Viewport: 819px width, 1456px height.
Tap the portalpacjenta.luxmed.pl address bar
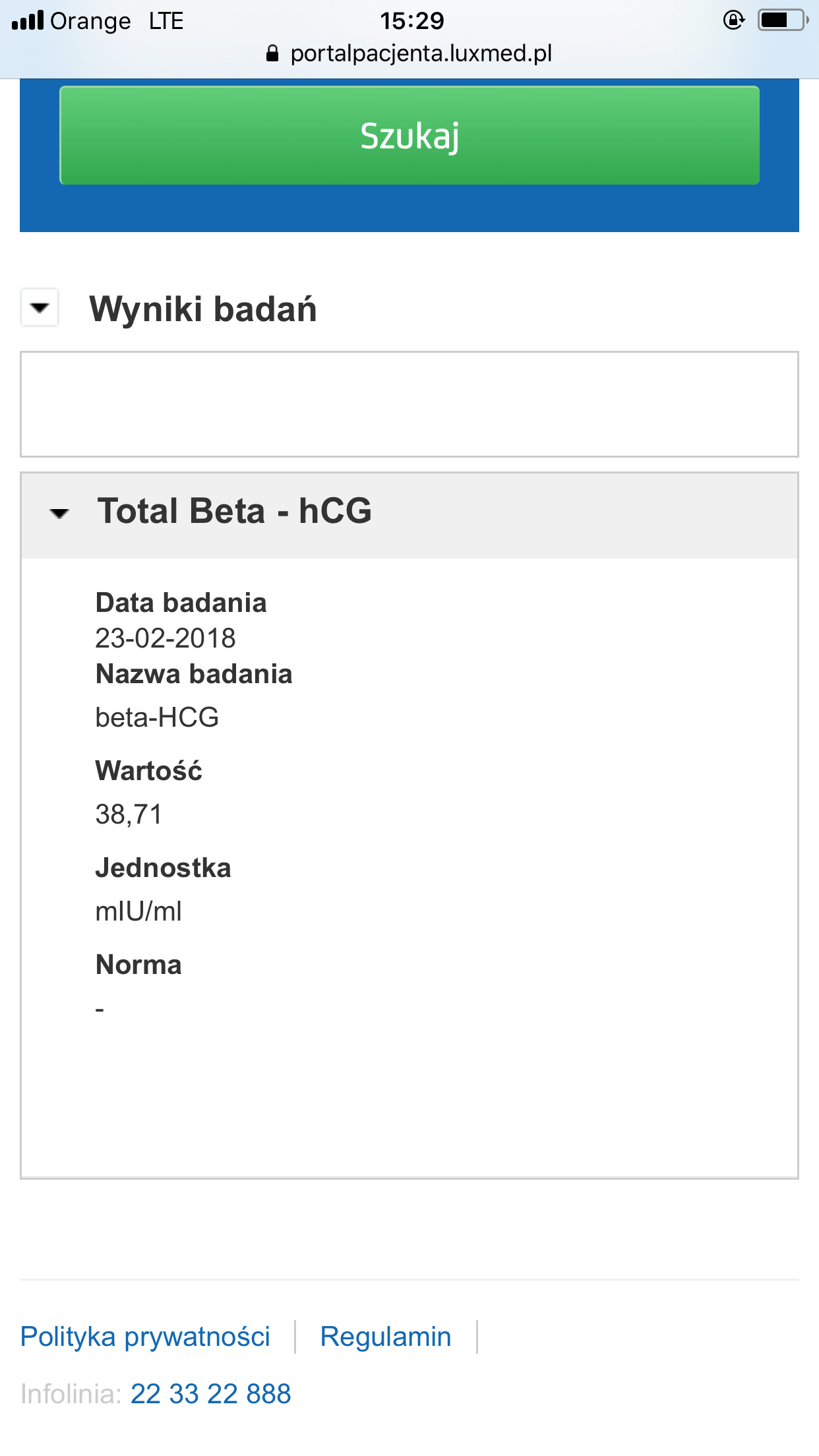click(421, 53)
